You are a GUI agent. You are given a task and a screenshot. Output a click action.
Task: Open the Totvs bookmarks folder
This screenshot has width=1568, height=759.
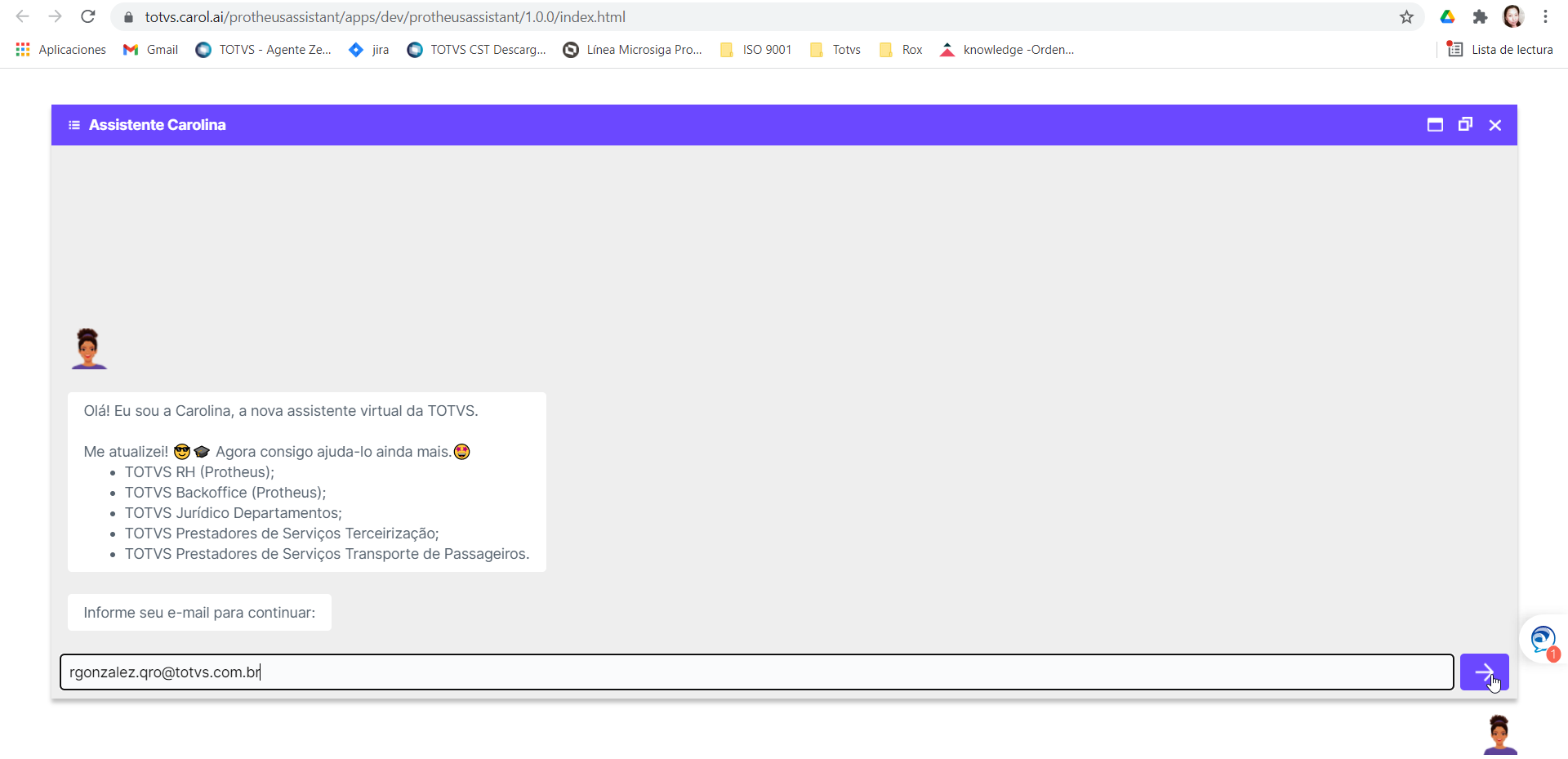835,50
